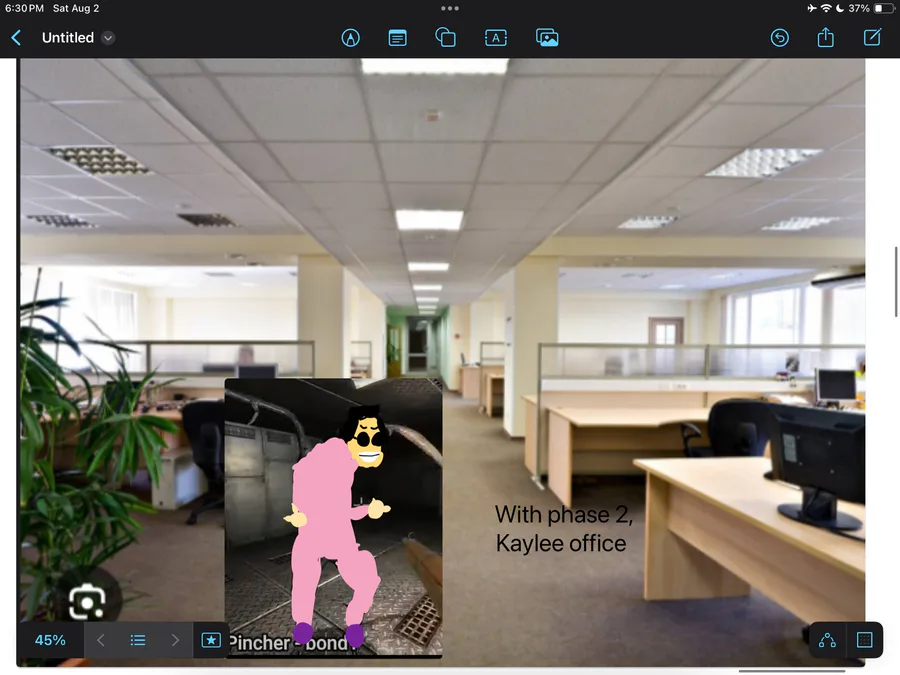Show the scenes list
The height and width of the screenshot is (675, 900).
coord(138,640)
